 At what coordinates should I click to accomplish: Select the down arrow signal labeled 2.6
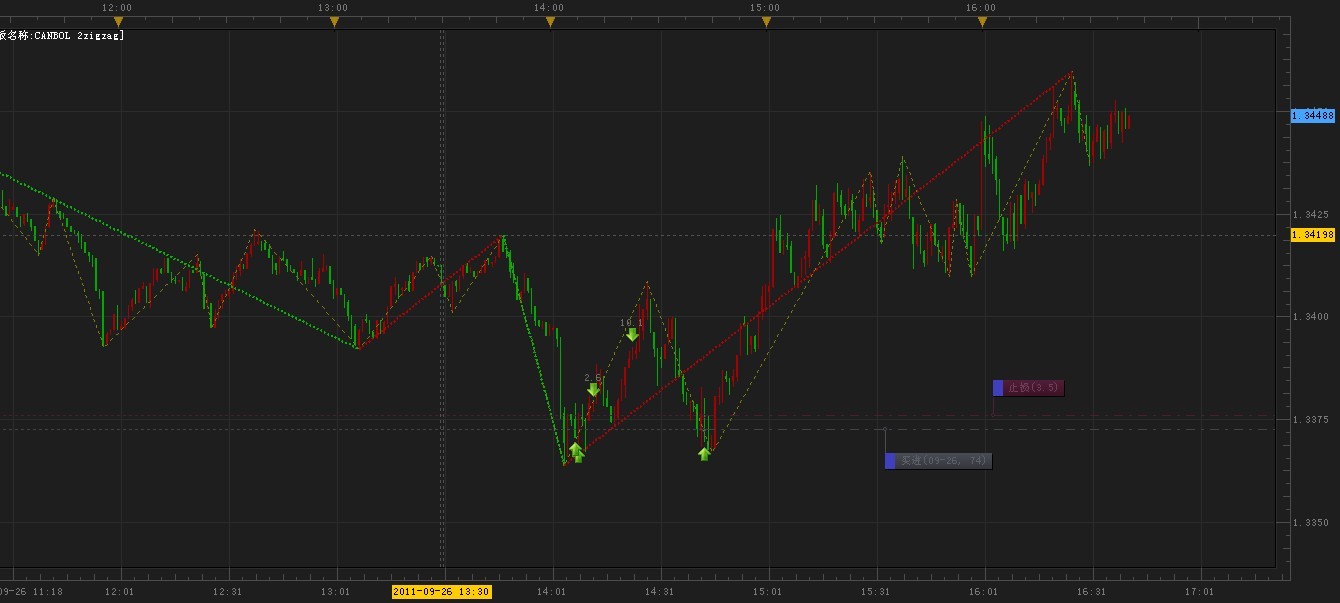point(593,390)
